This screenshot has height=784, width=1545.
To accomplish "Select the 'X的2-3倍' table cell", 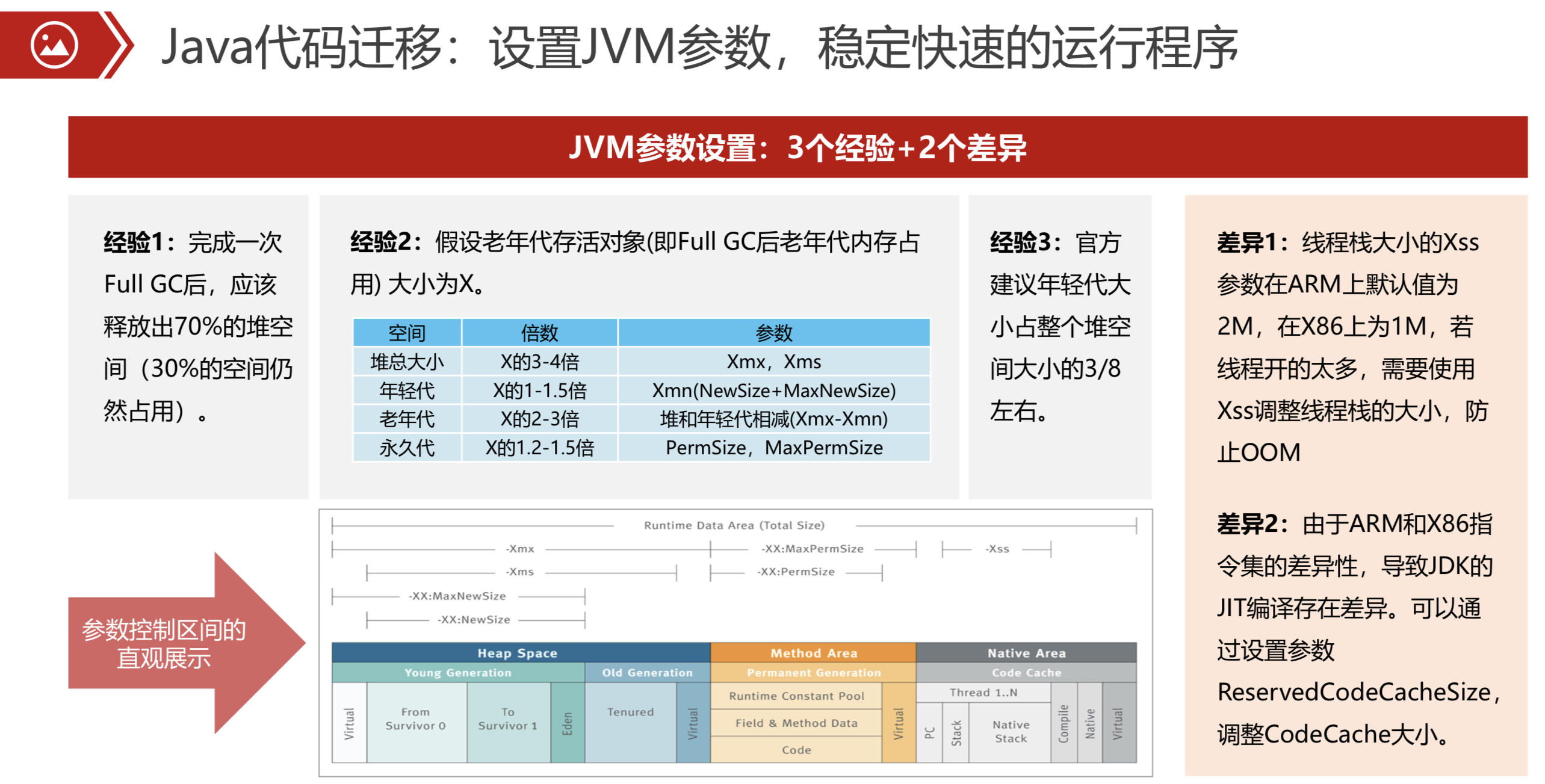I will pos(540,419).
